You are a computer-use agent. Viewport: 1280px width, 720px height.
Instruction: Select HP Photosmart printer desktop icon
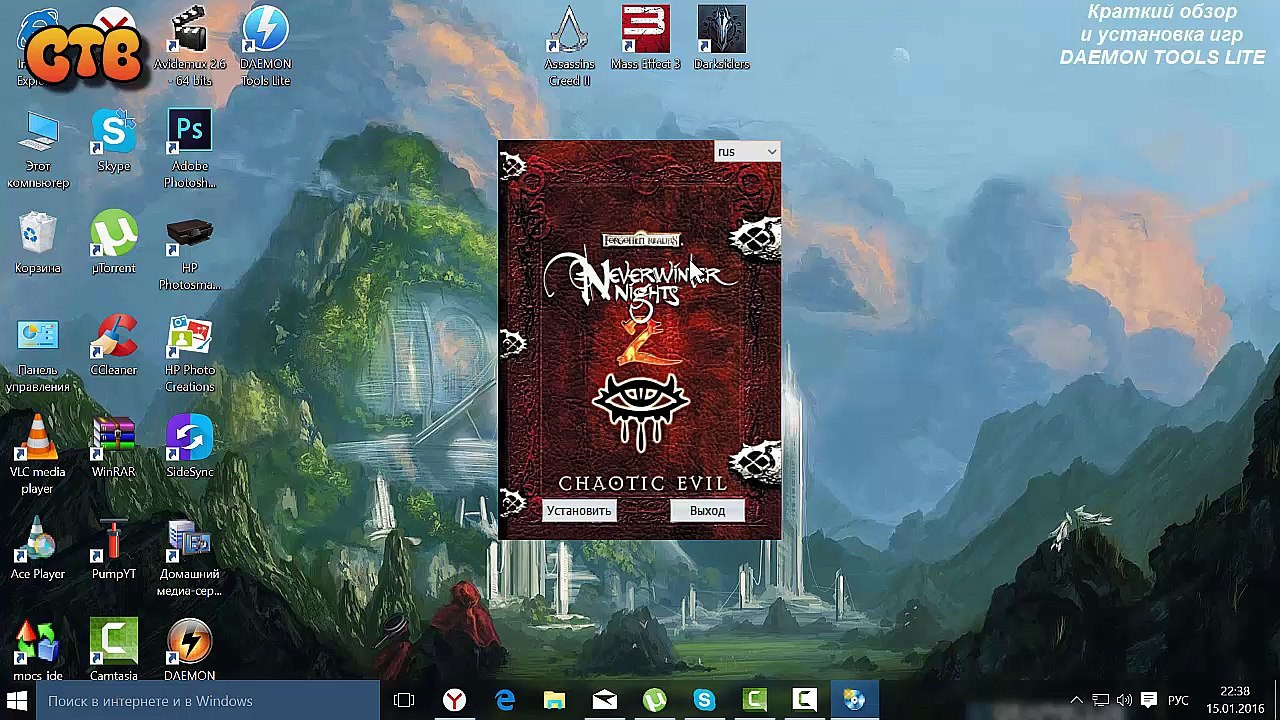(190, 251)
